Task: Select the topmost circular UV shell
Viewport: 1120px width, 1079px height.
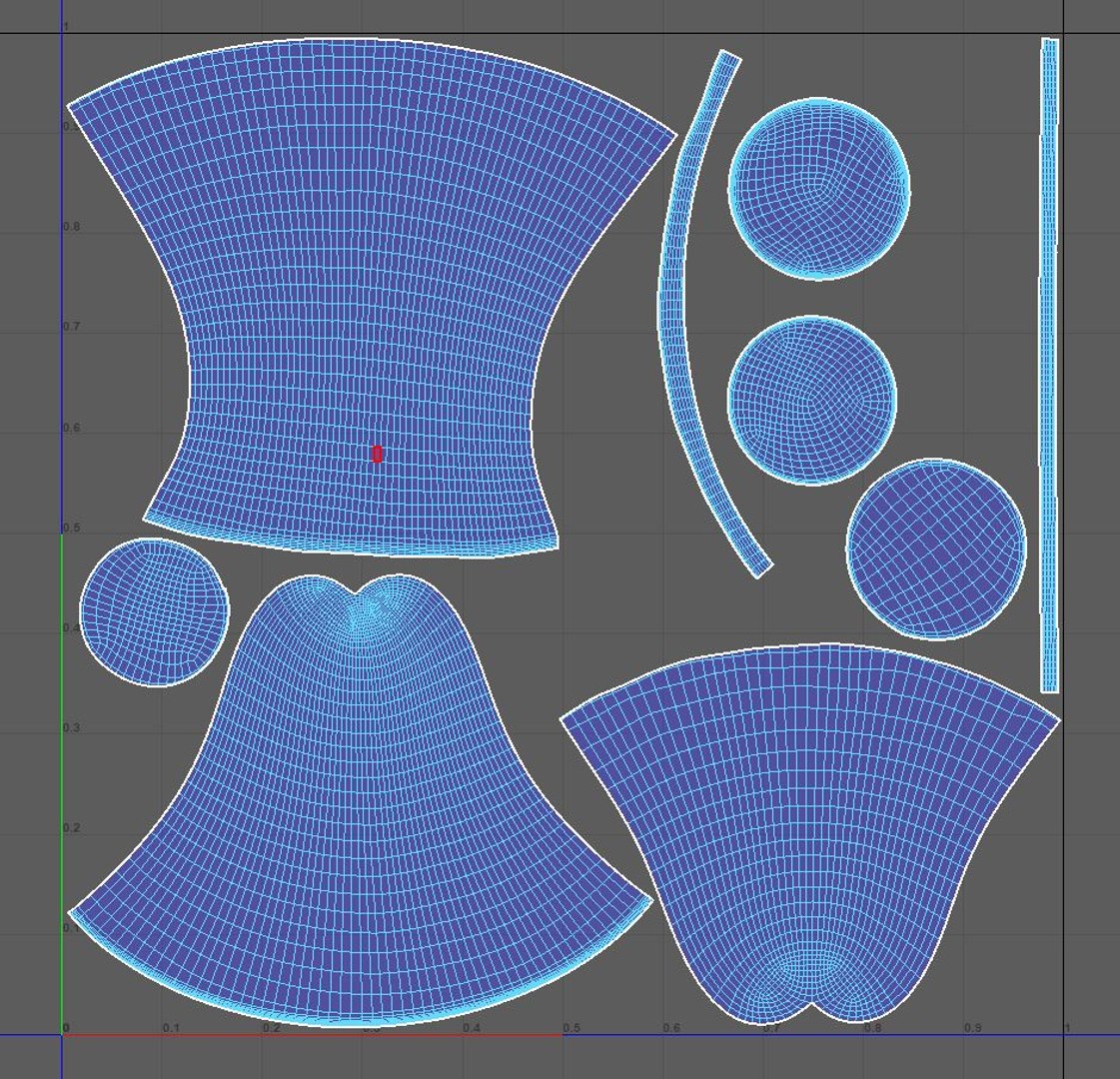Action: click(x=819, y=189)
